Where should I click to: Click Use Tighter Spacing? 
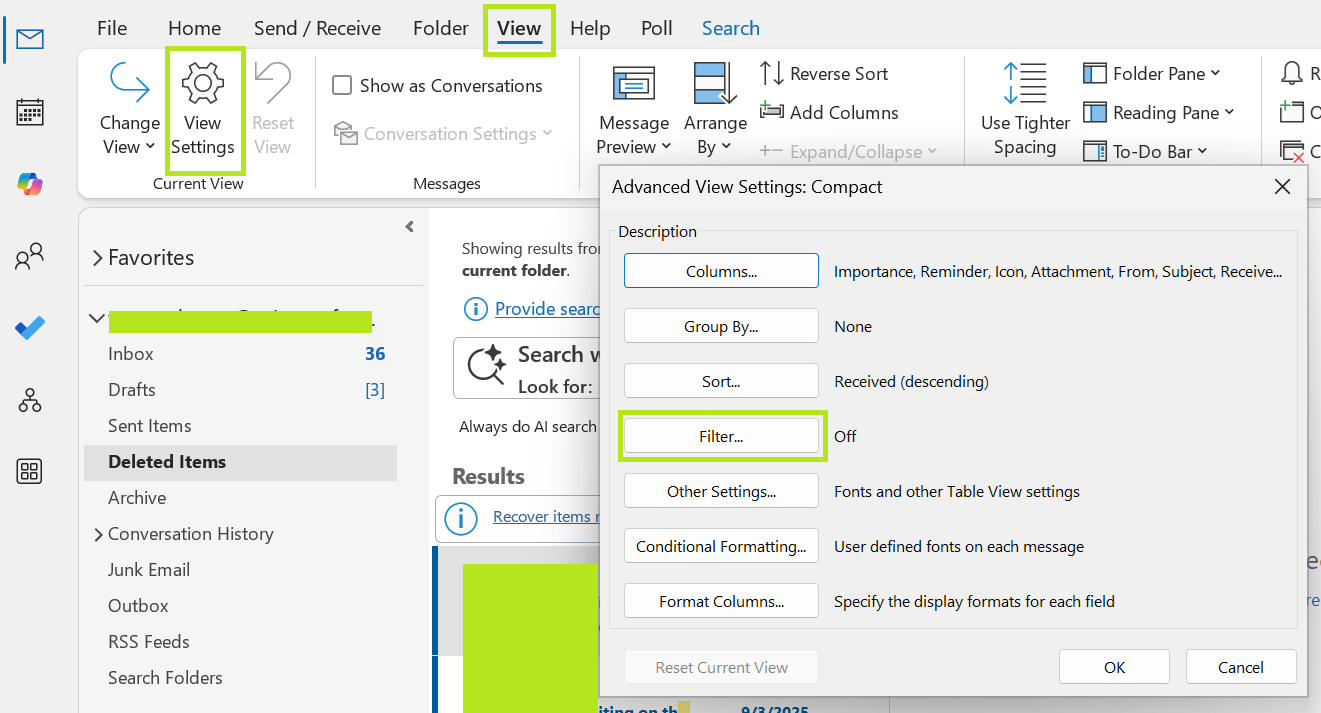coord(1025,110)
